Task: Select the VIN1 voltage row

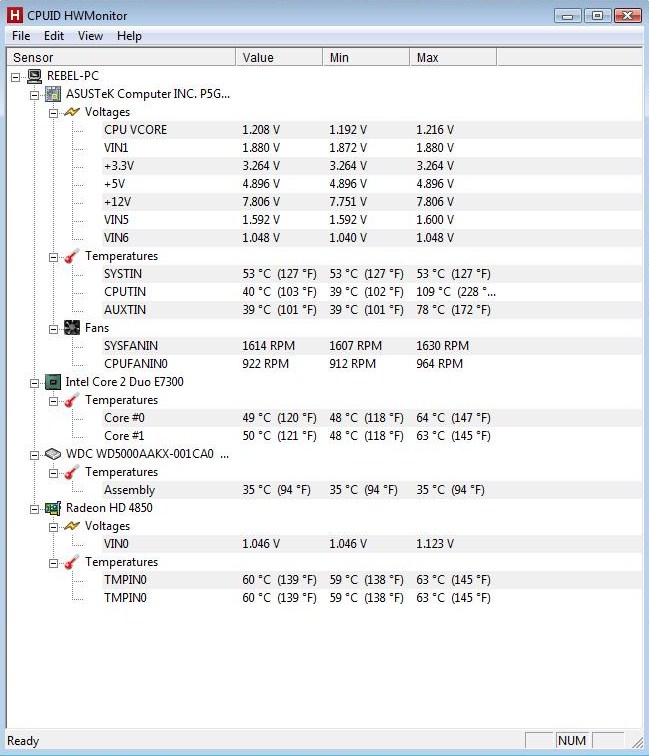Action: coord(372,148)
